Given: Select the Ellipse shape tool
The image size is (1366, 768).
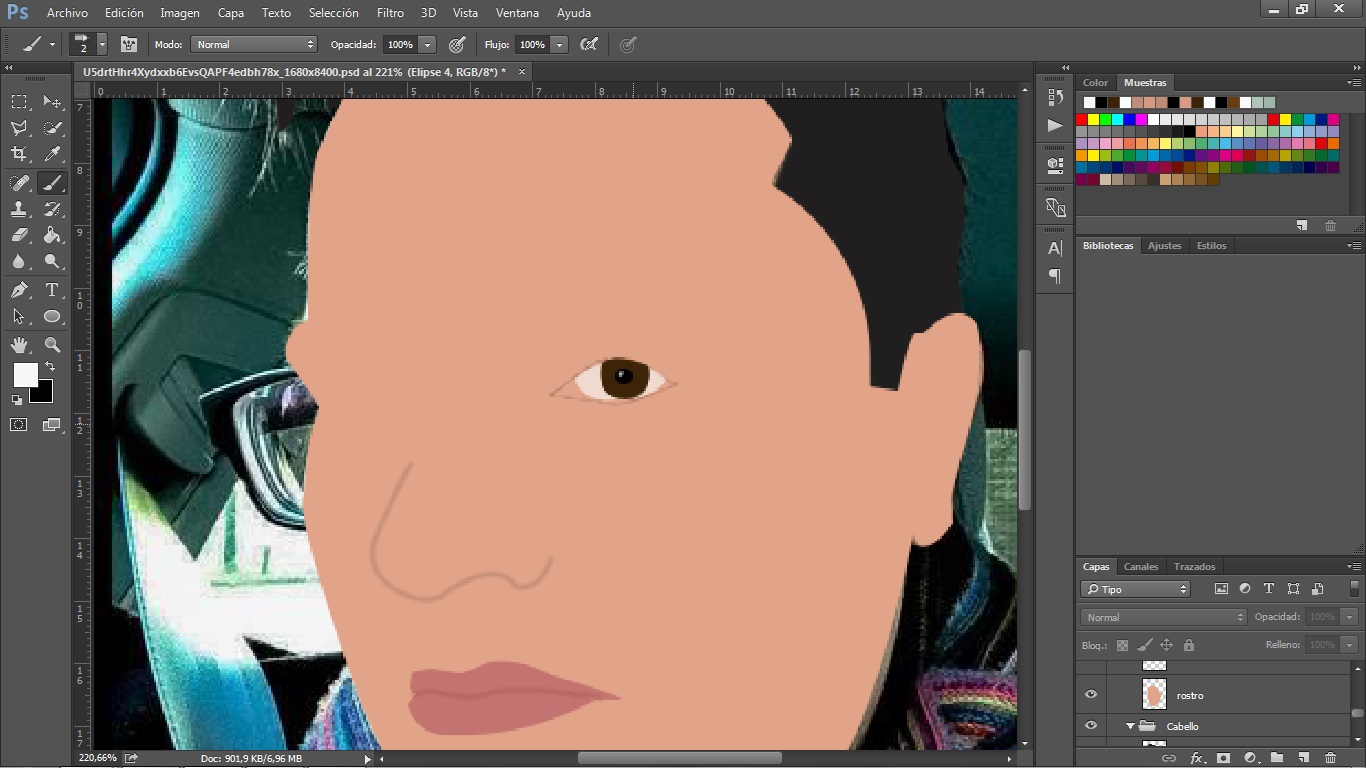Looking at the screenshot, I should (52, 316).
